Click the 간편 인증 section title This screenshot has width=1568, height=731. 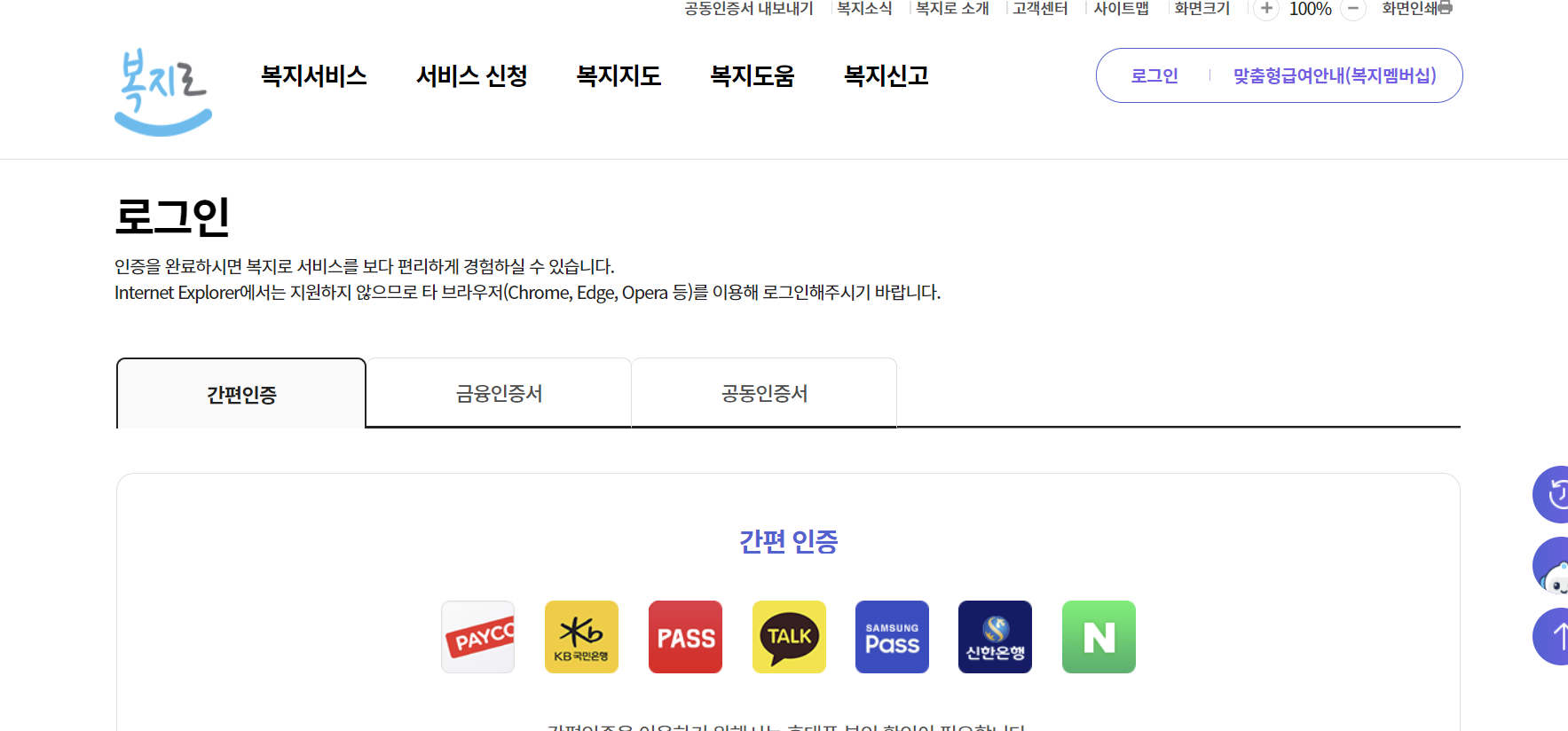[x=789, y=541]
